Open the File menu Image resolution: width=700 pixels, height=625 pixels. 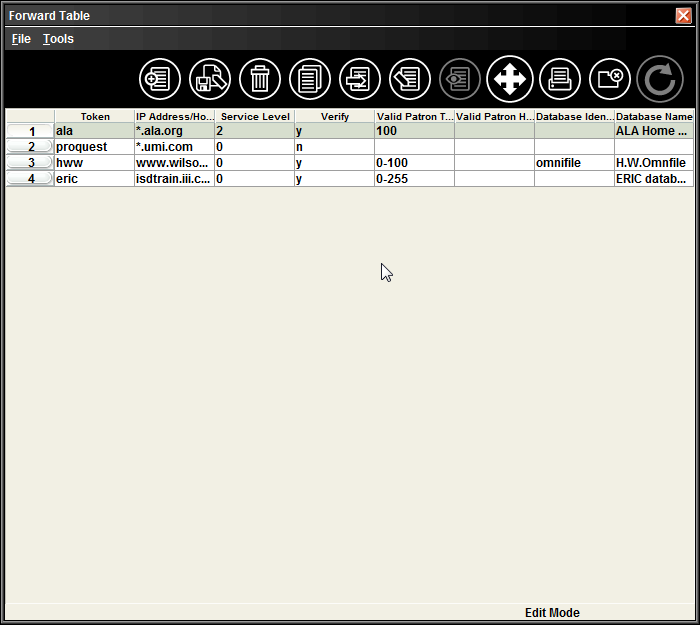coord(21,39)
